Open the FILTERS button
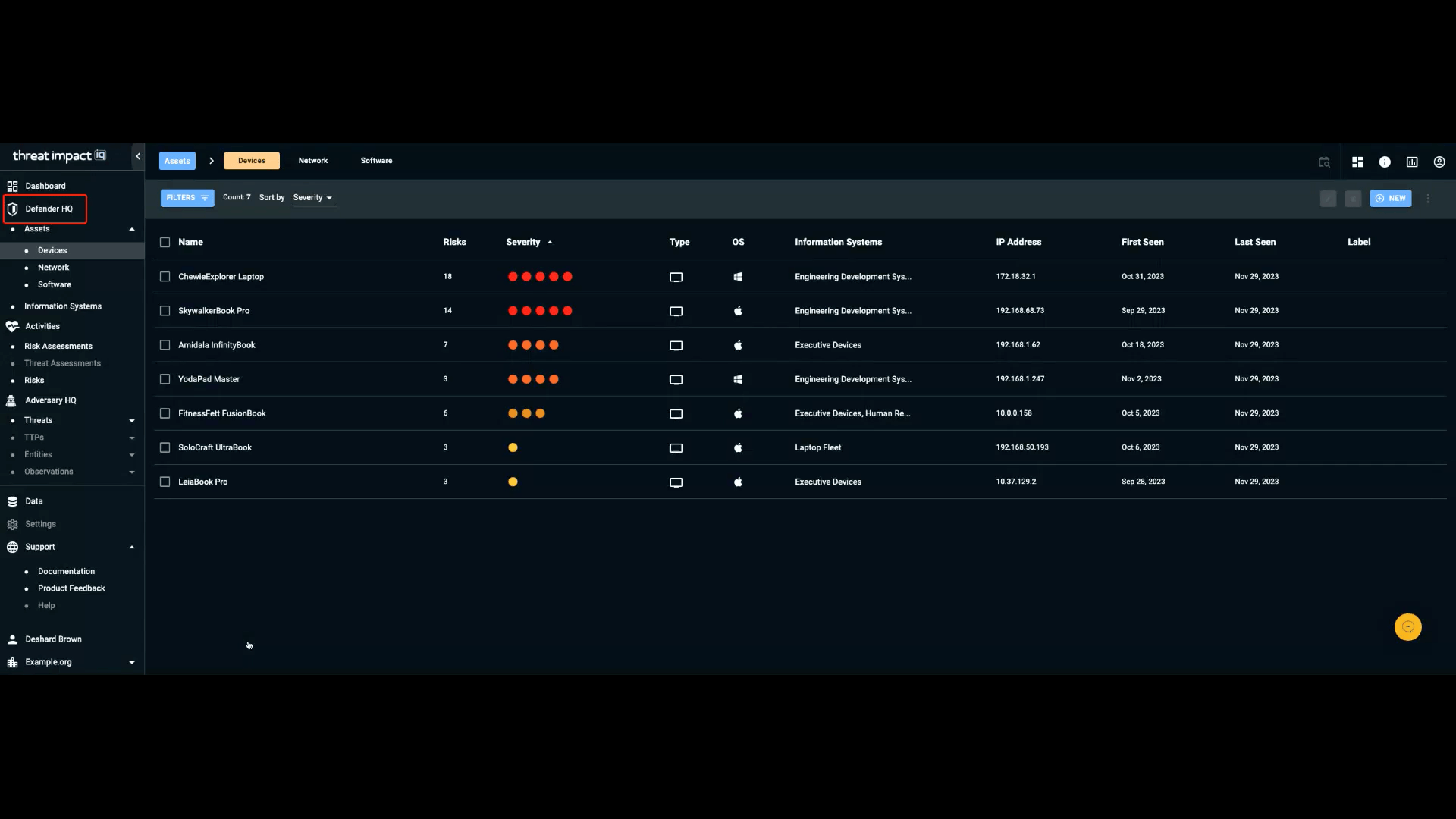 187,198
